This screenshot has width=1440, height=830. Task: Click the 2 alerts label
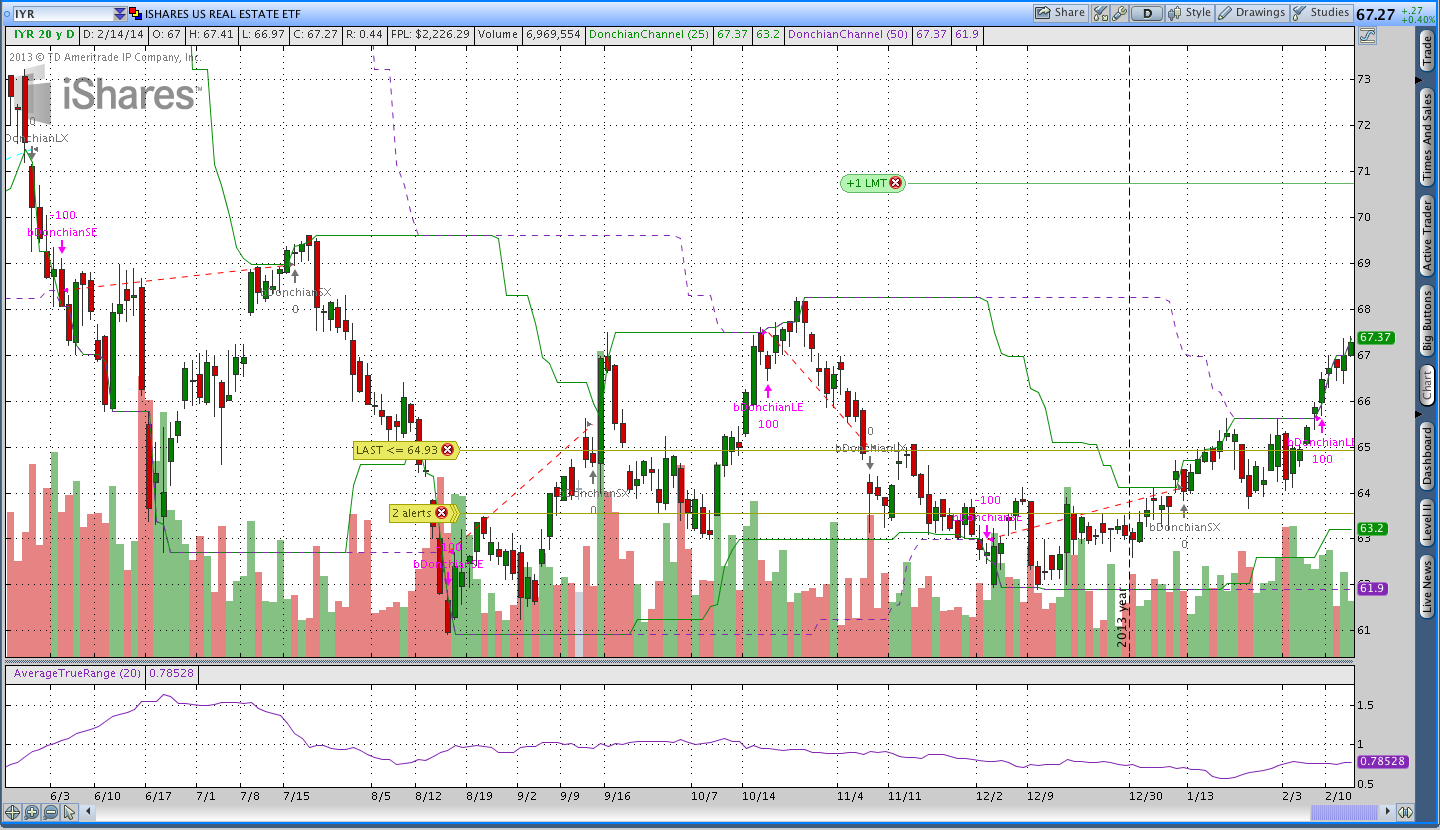(x=413, y=513)
